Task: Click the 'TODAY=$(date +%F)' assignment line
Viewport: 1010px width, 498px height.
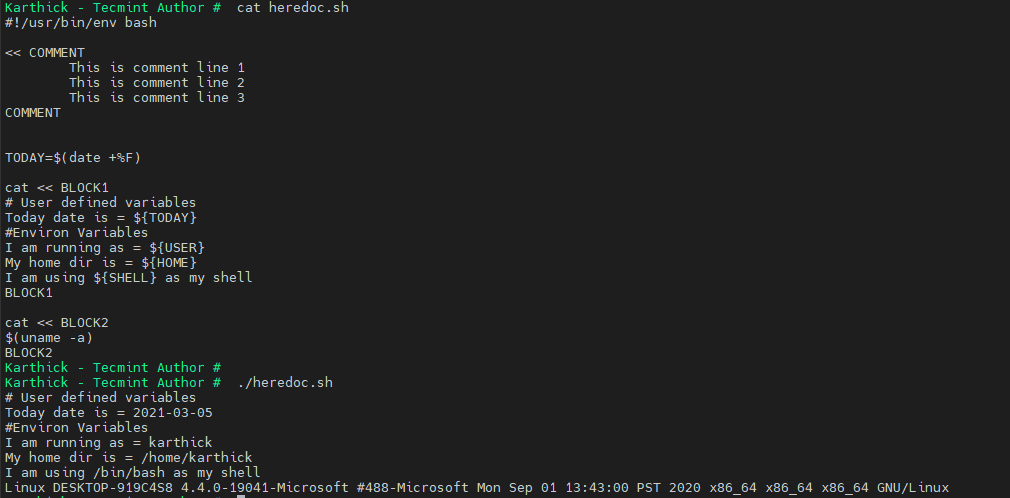Action: tap(76, 157)
